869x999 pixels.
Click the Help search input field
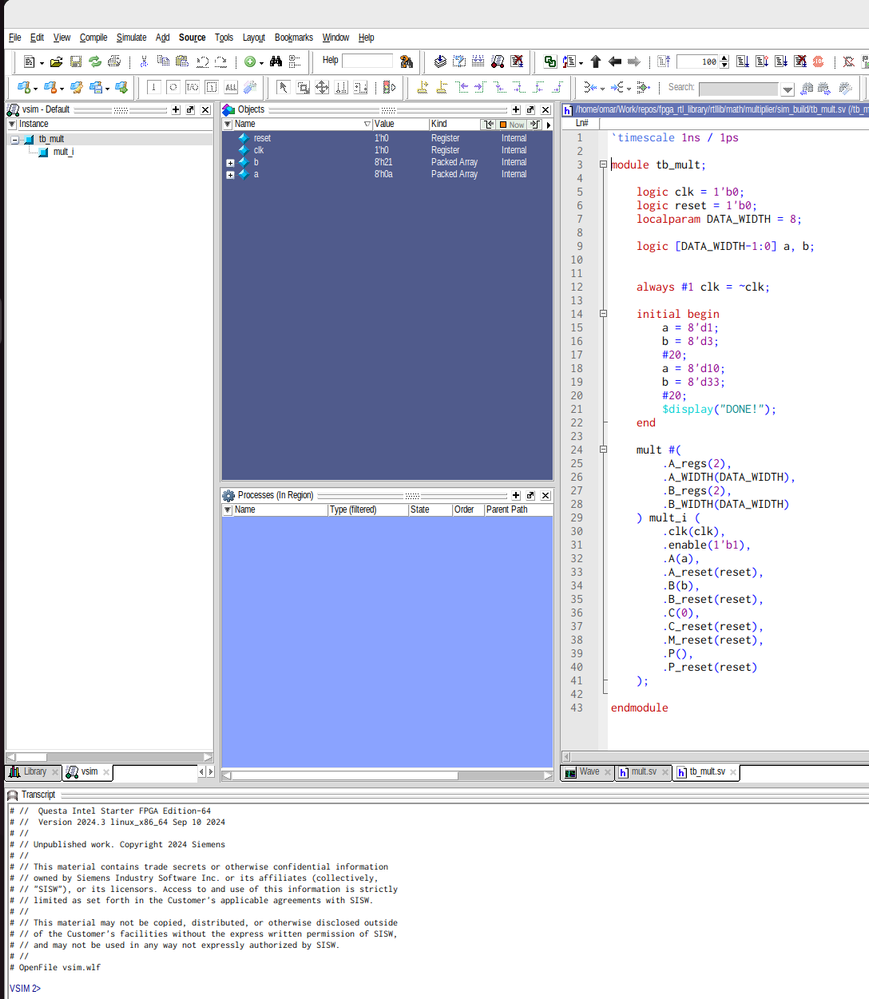367,61
